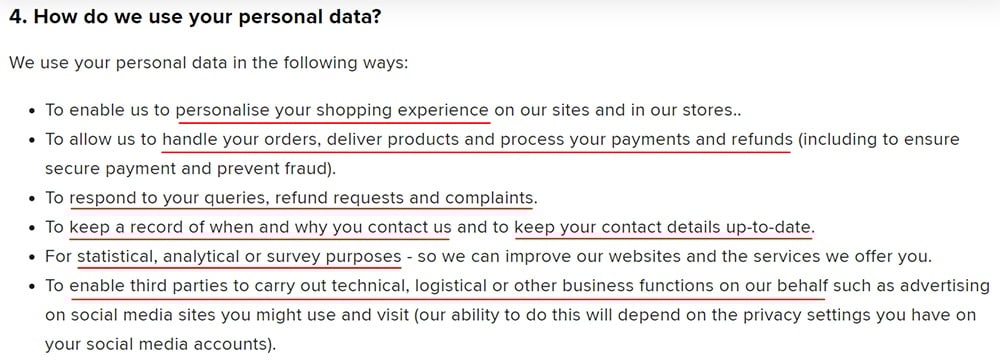
Task: Click 'refund requests and complaints' text
Action: pos(404,198)
